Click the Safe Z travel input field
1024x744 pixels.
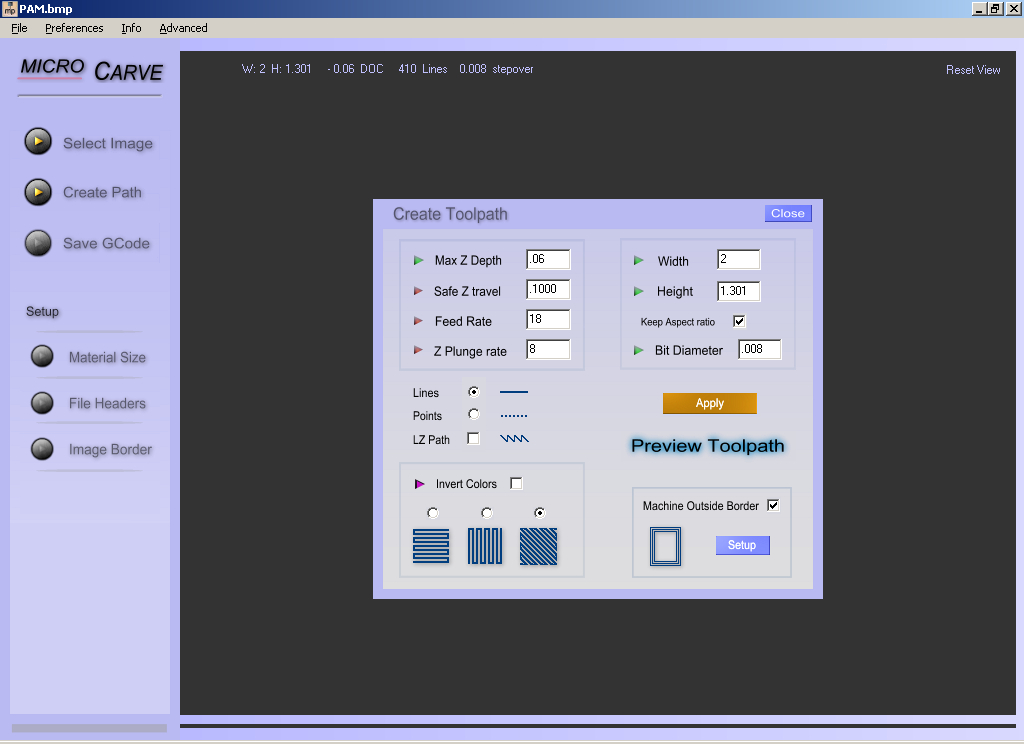[548, 289]
